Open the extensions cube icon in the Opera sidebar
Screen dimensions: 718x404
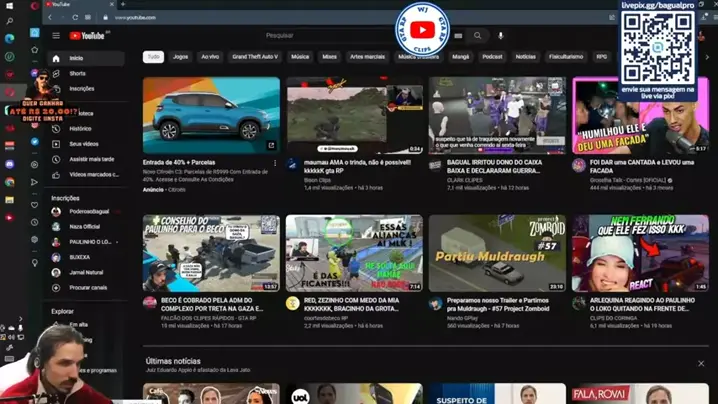tap(34, 240)
